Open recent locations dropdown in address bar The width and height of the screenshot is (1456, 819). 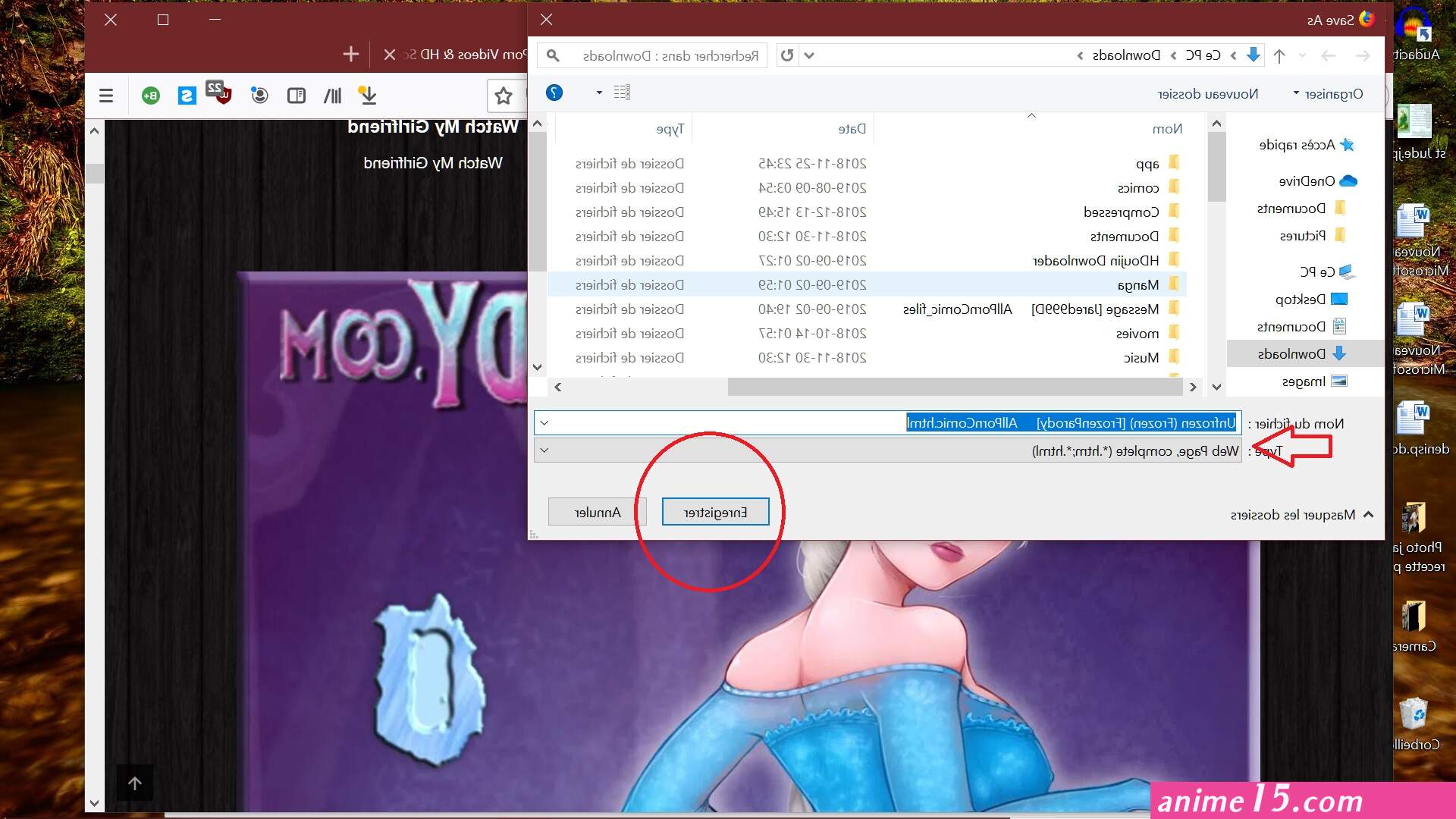click(x=1303, y=55)
